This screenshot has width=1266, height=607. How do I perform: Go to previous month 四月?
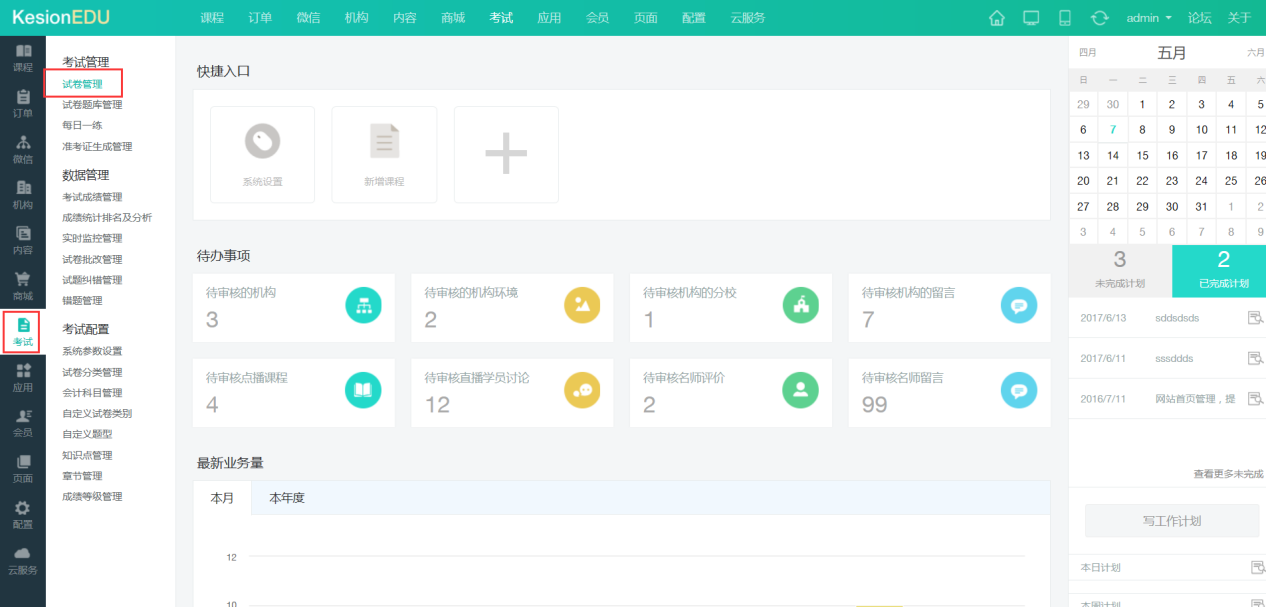tap(1088, 53)
